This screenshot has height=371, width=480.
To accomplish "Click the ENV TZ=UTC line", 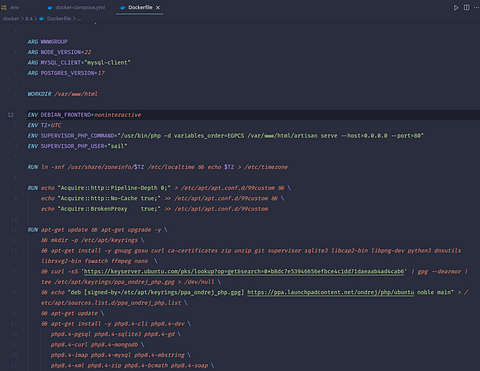I will (x=44, y=125).
